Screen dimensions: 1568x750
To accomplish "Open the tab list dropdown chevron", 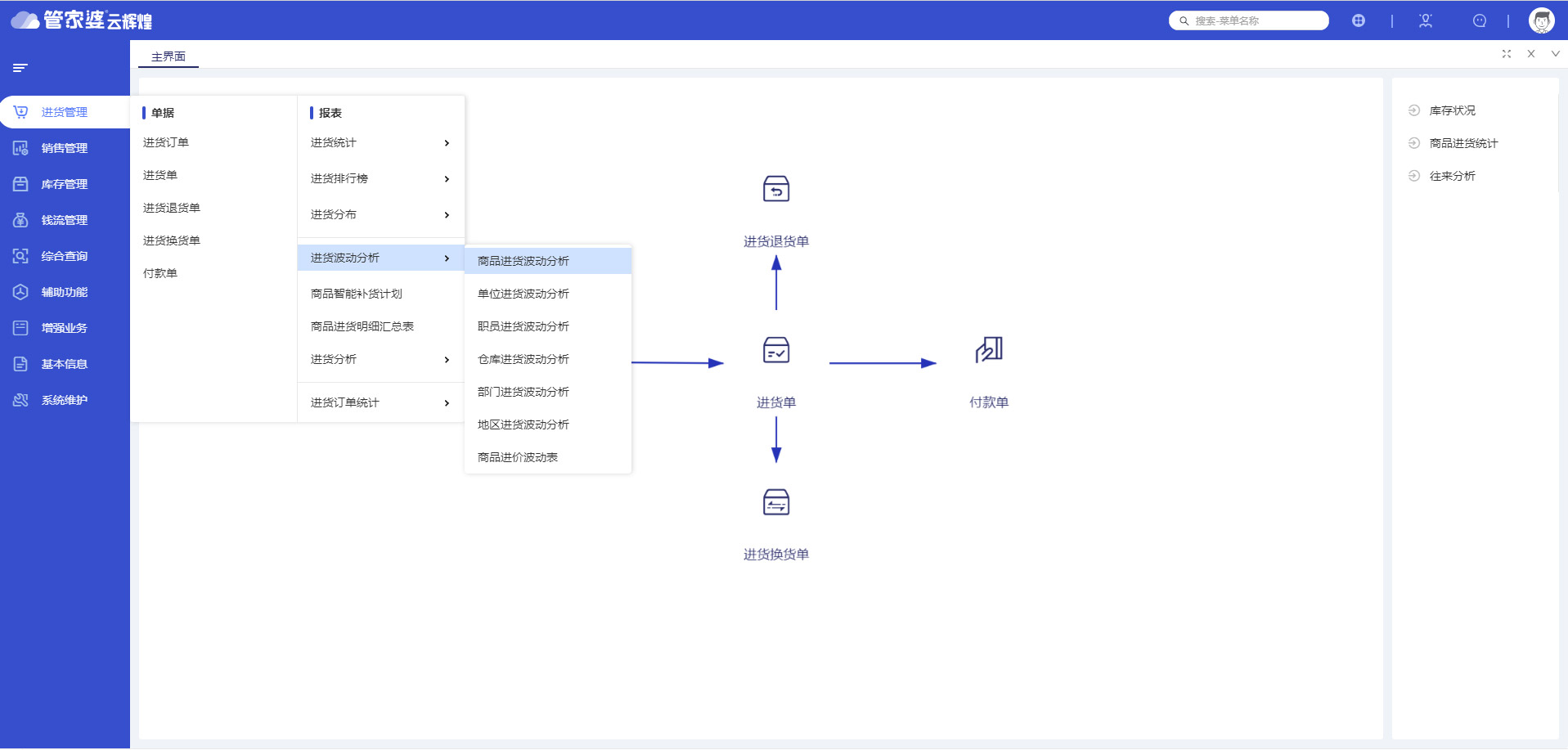I will click(1556, 54).
